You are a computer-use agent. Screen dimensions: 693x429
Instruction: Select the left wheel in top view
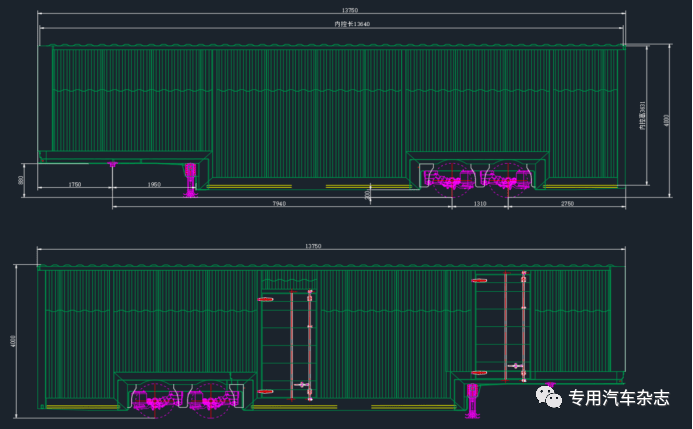447,176
